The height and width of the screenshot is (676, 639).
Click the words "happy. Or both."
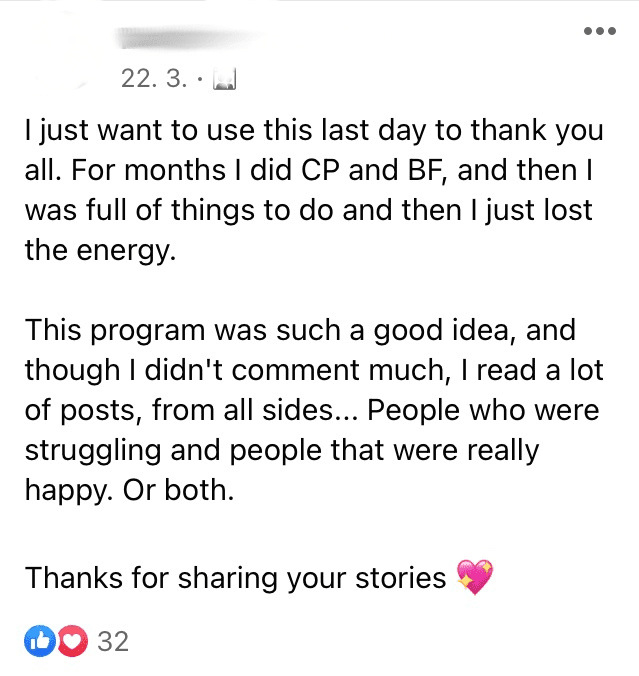pos(128,489)
